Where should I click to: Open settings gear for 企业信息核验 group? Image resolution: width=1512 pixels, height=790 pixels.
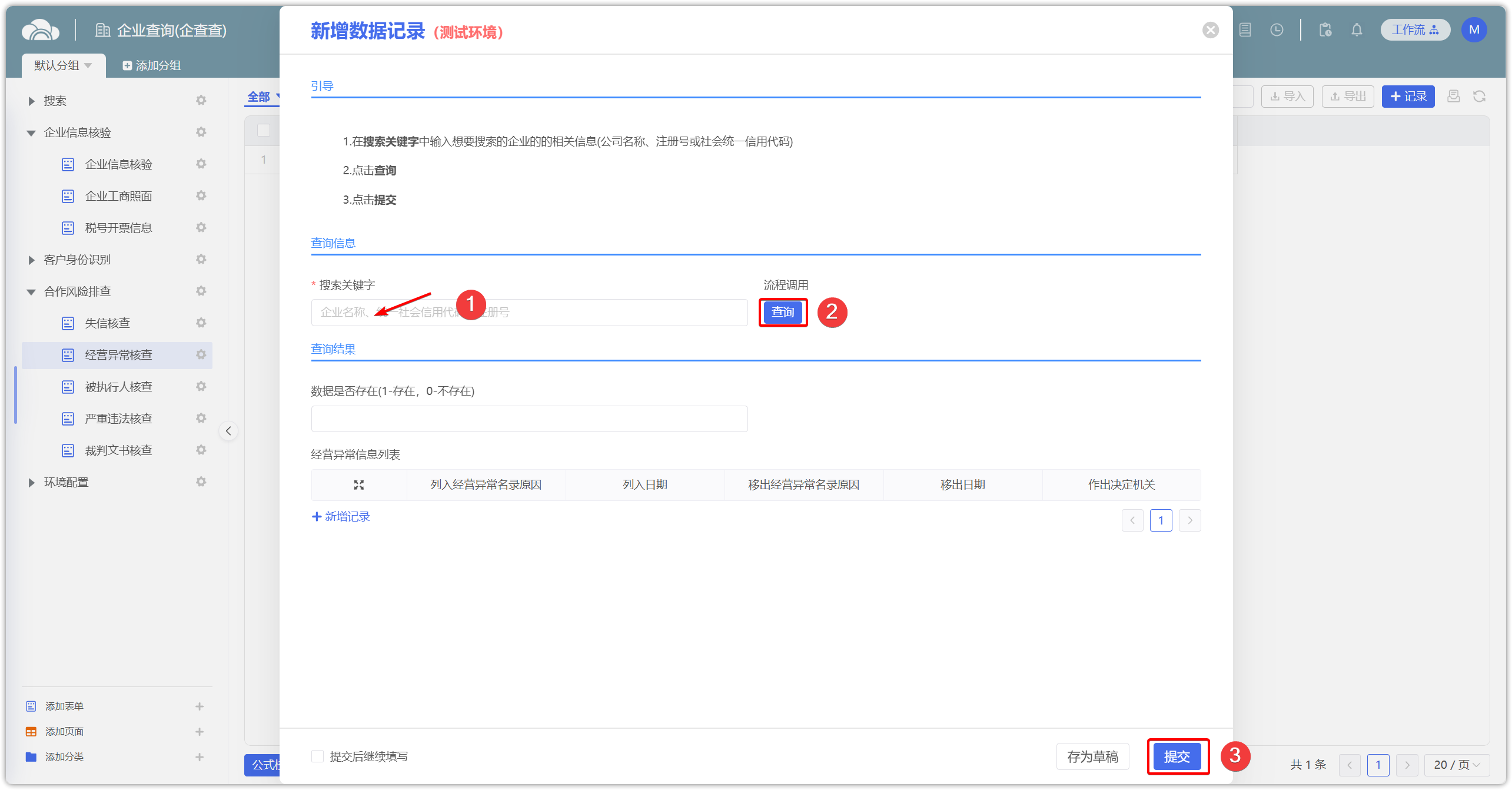tap(201, 132)
